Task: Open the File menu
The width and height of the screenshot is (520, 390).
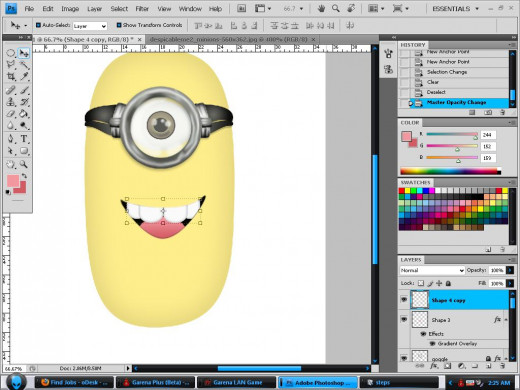Action: (x=29, y=9)
